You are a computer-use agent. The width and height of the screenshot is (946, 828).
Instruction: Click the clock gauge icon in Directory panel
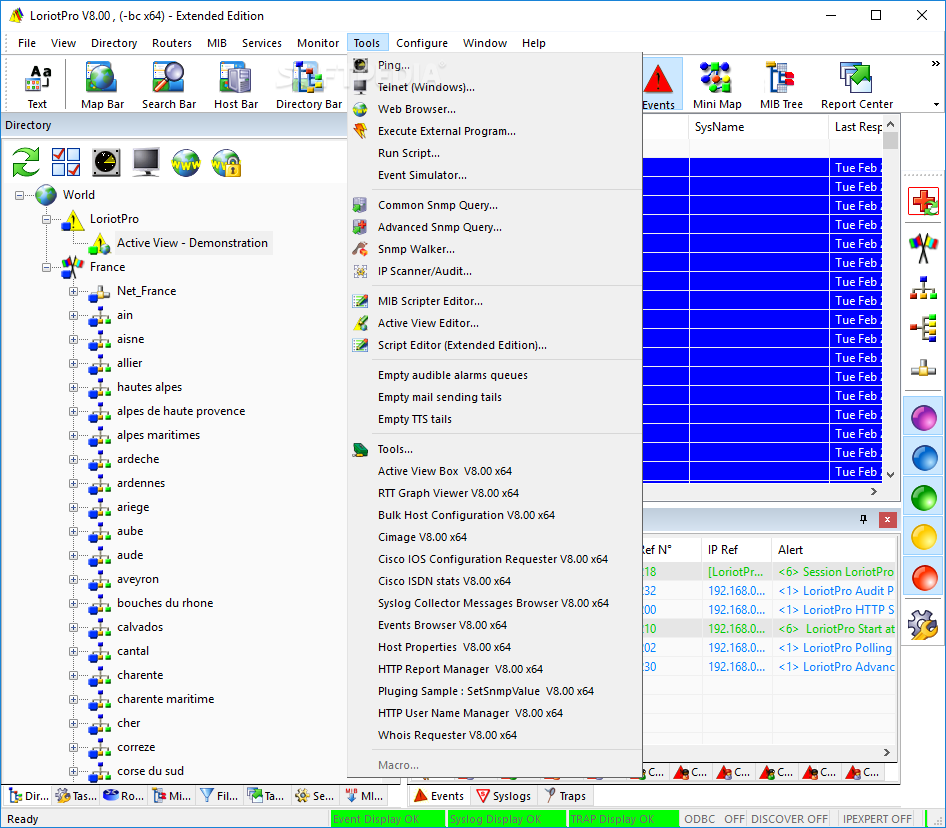point(106,162)
